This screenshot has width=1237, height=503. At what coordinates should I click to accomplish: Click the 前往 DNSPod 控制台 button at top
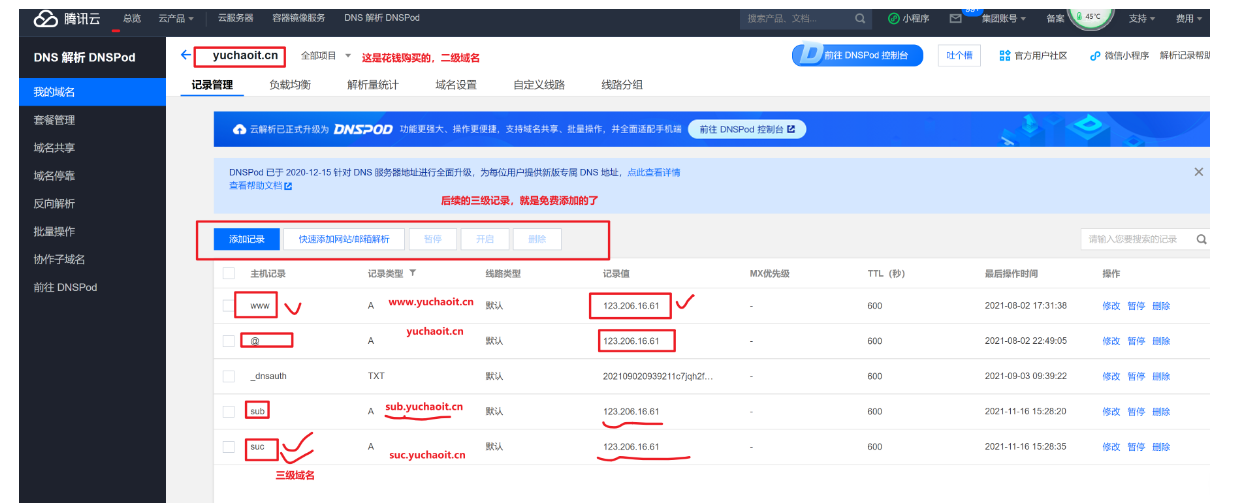pos(857,56)
